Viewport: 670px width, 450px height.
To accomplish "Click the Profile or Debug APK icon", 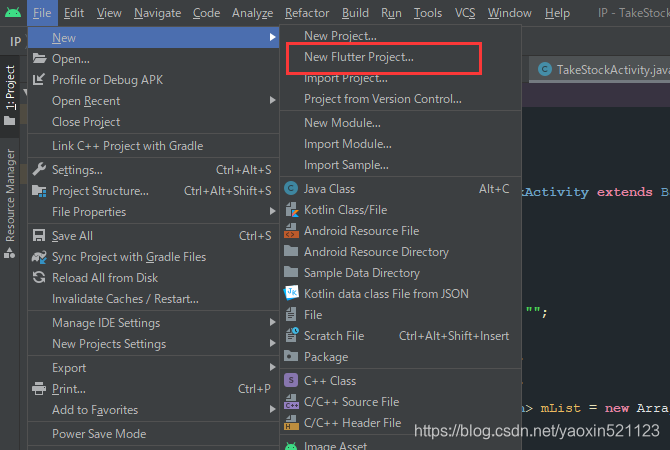I will point(39,79).
